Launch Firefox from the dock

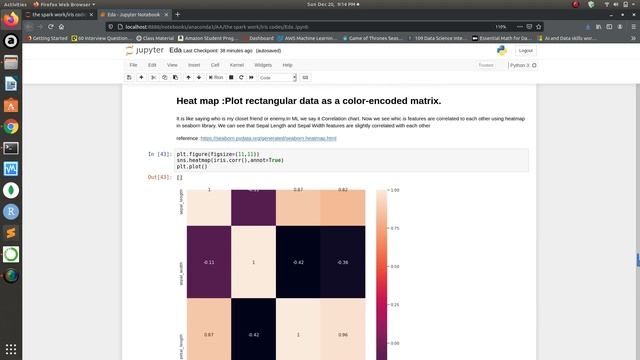(11, 20)
